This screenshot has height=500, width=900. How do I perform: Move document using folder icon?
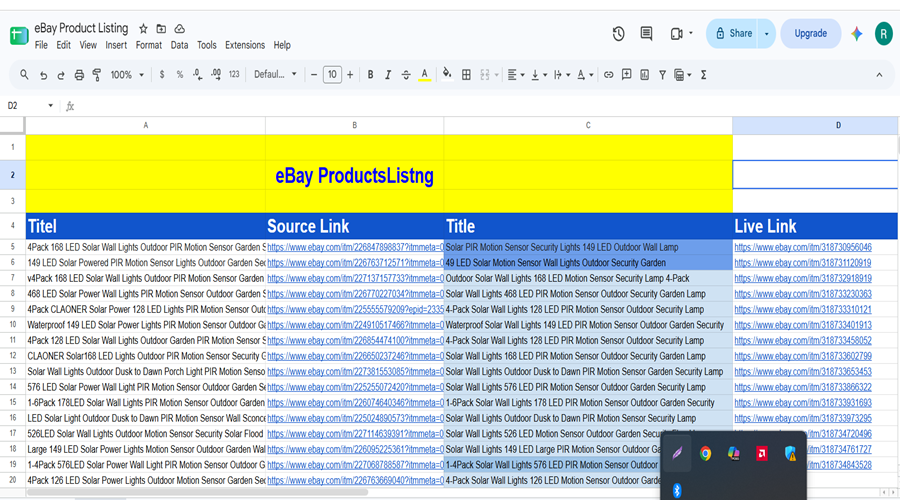click(161, 28)
